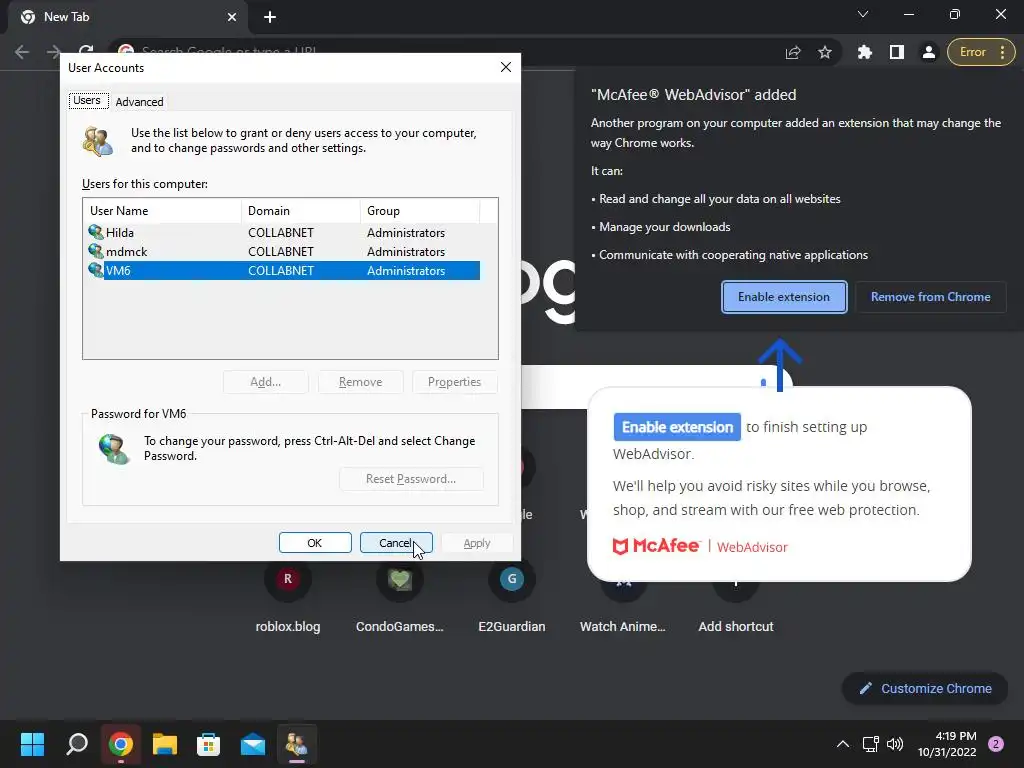Click Chrome icon on the taskbar

pos(121,744)
